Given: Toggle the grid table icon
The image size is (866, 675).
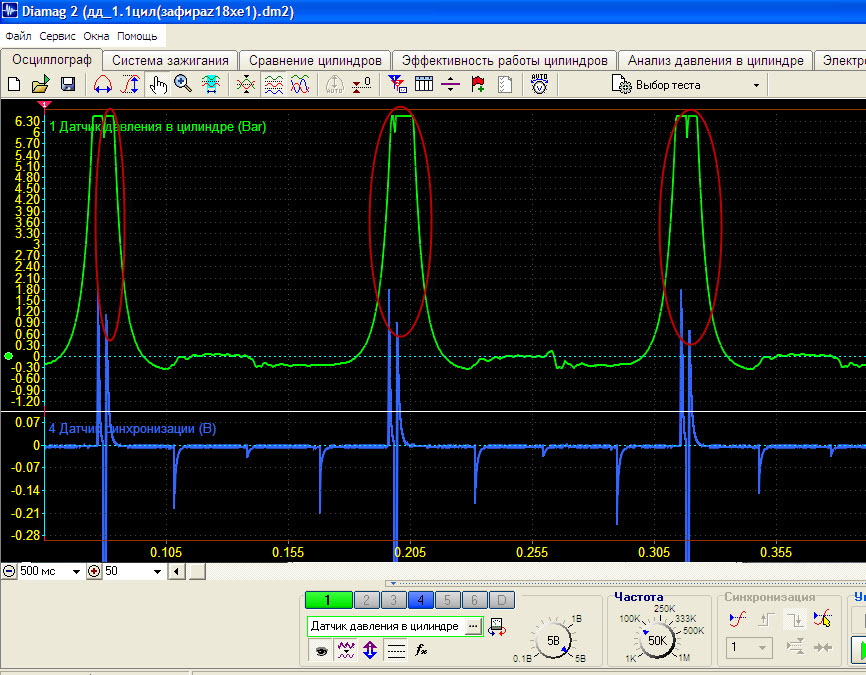Looking at the screenshot, I should (424, 85).
